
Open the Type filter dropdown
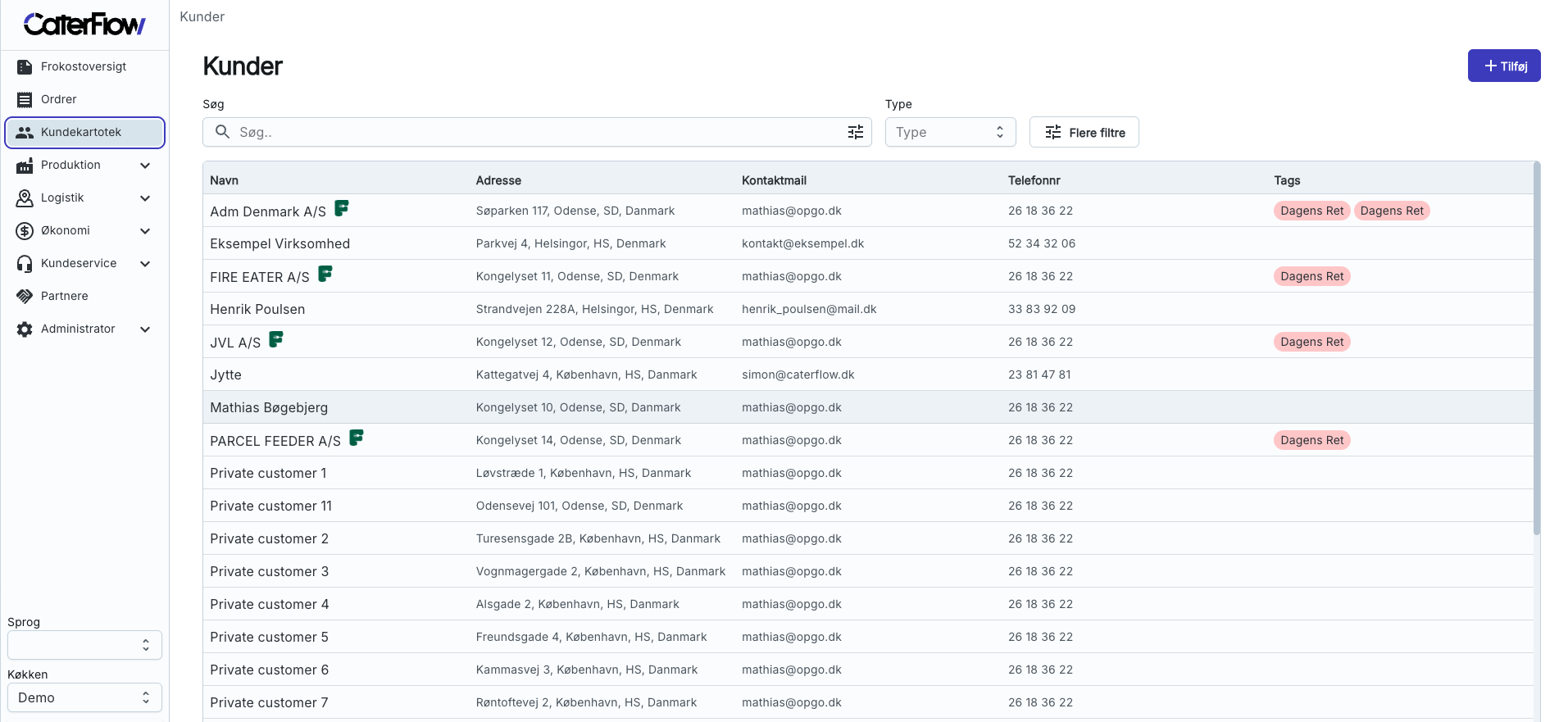(950, 132)
